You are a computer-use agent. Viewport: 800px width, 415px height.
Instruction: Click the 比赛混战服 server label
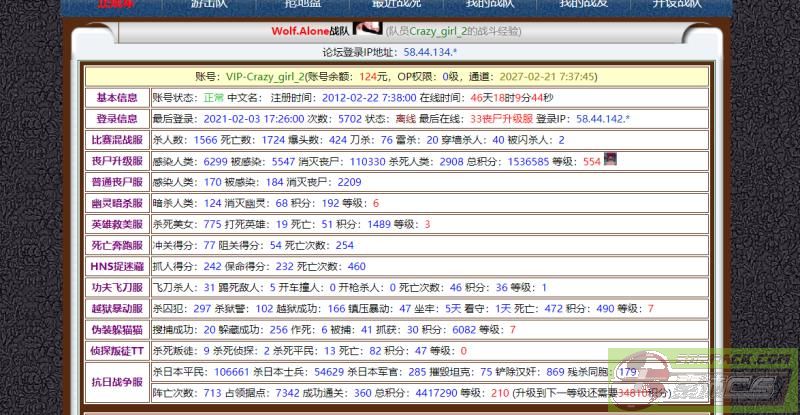[116, 140]
